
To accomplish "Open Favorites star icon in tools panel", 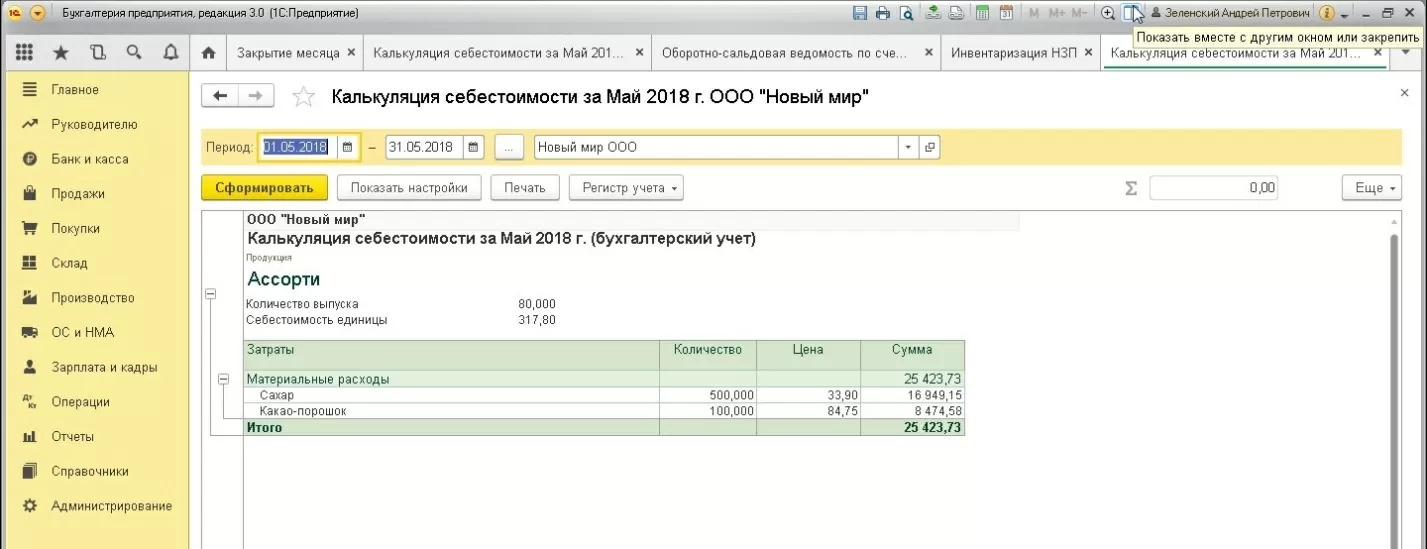I will (x=61, y=52).
